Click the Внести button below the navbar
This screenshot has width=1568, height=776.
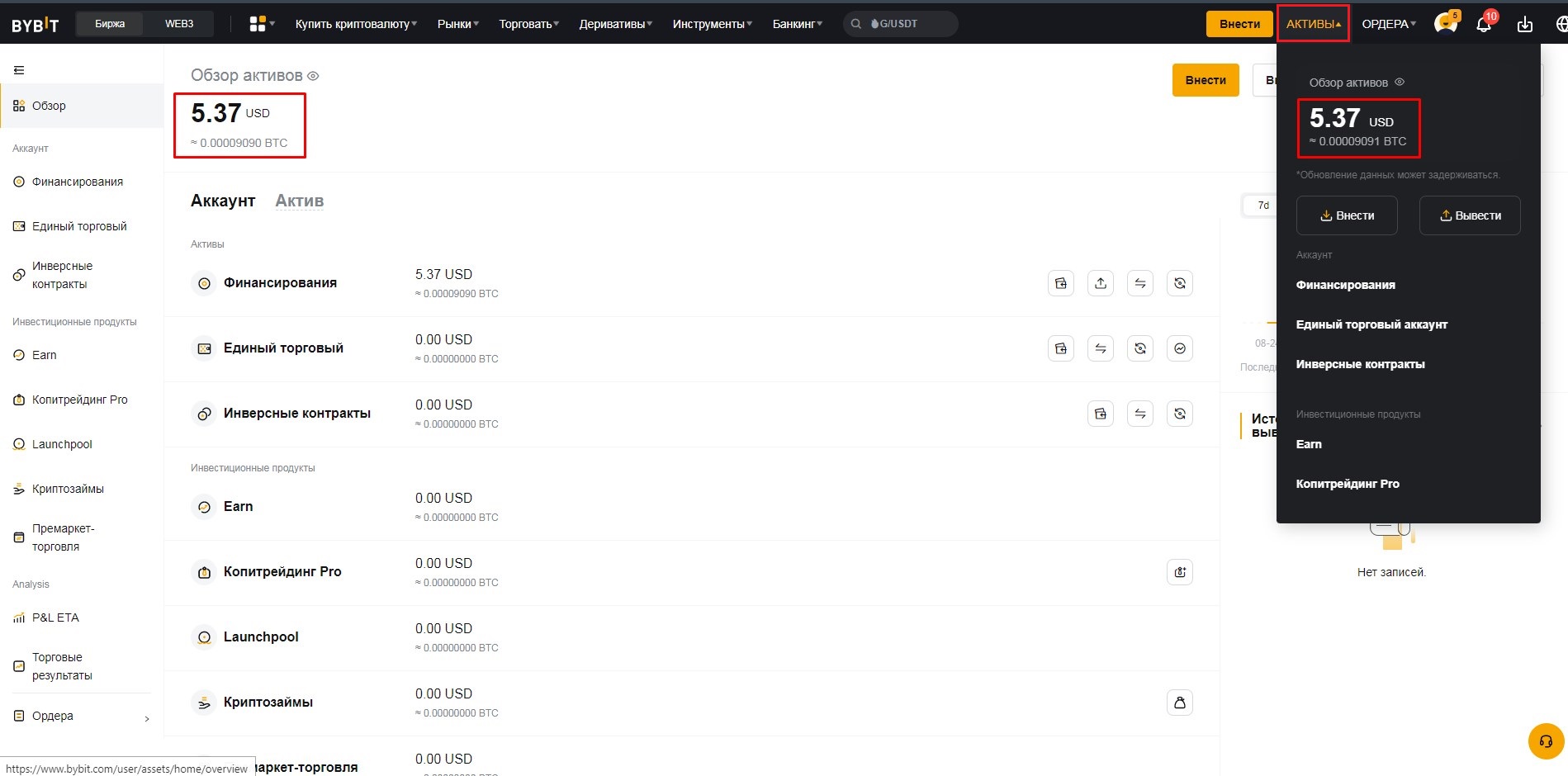coord(1206,80)
